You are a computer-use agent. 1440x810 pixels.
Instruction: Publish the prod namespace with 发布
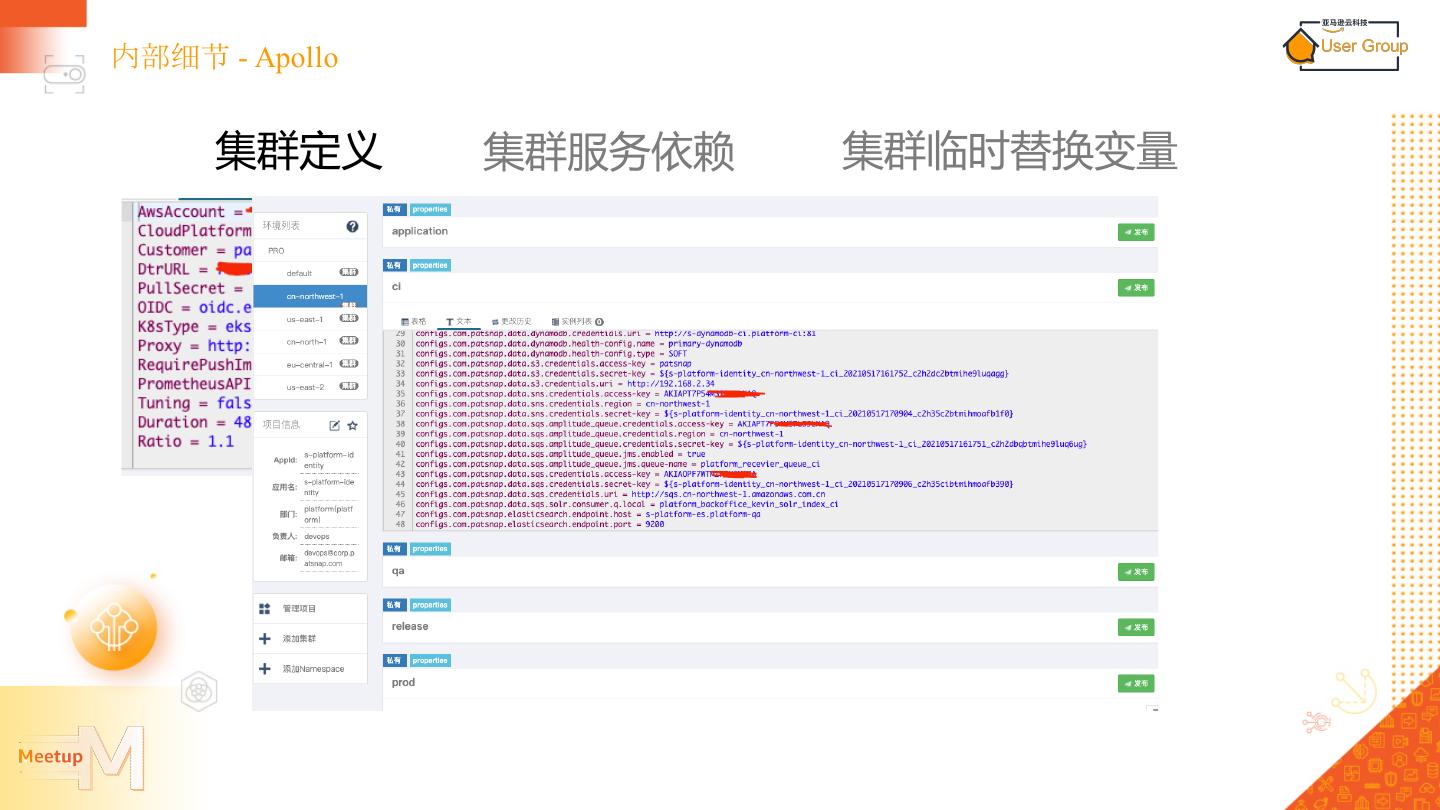pos(1136,683)
